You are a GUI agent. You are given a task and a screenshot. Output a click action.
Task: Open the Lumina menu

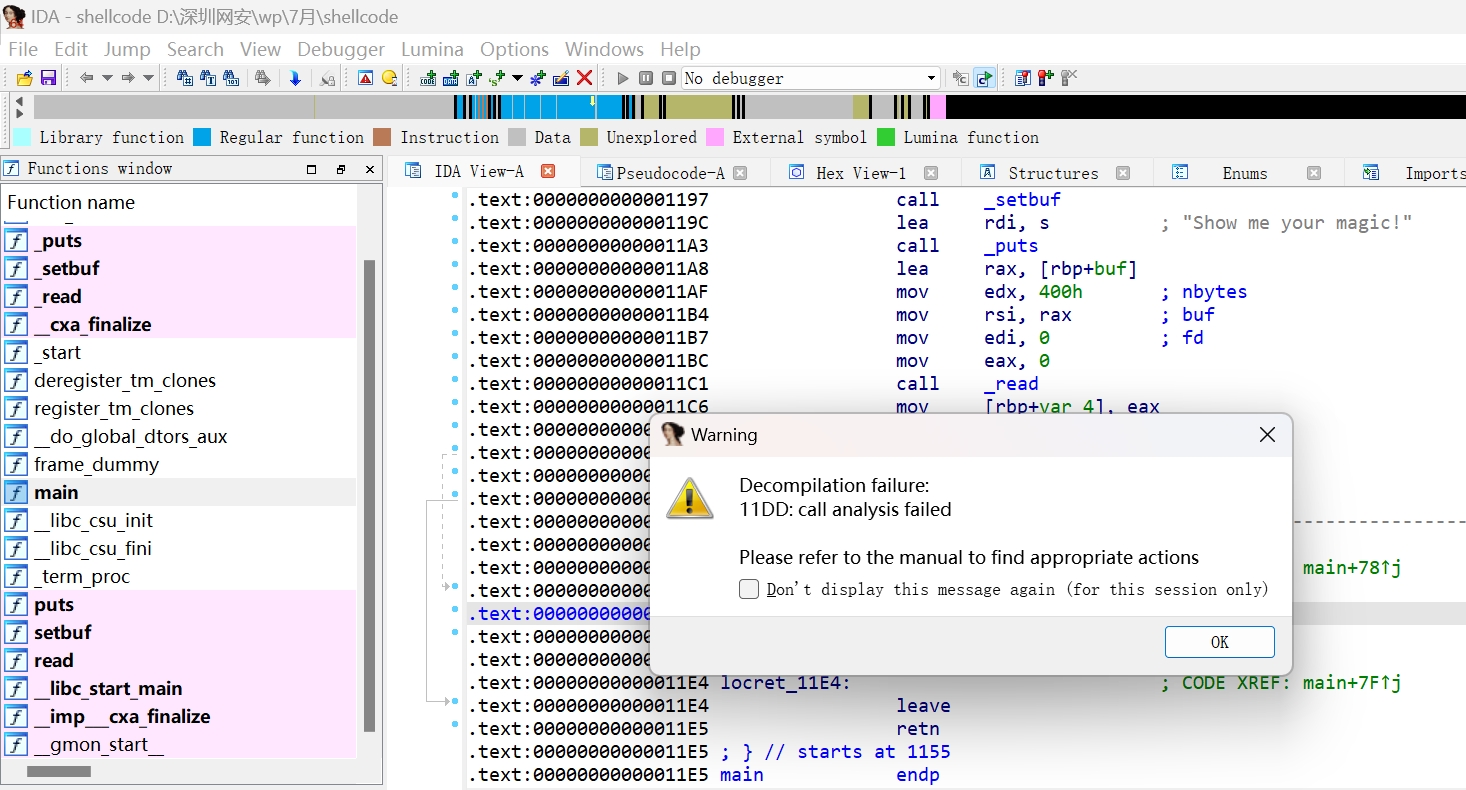[432, 49]
